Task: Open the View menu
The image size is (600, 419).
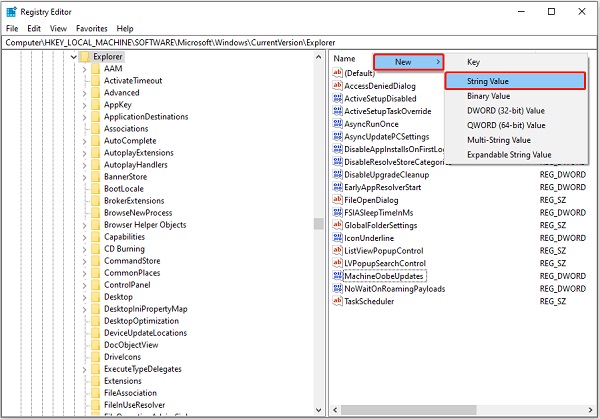Action: point(58,28)
